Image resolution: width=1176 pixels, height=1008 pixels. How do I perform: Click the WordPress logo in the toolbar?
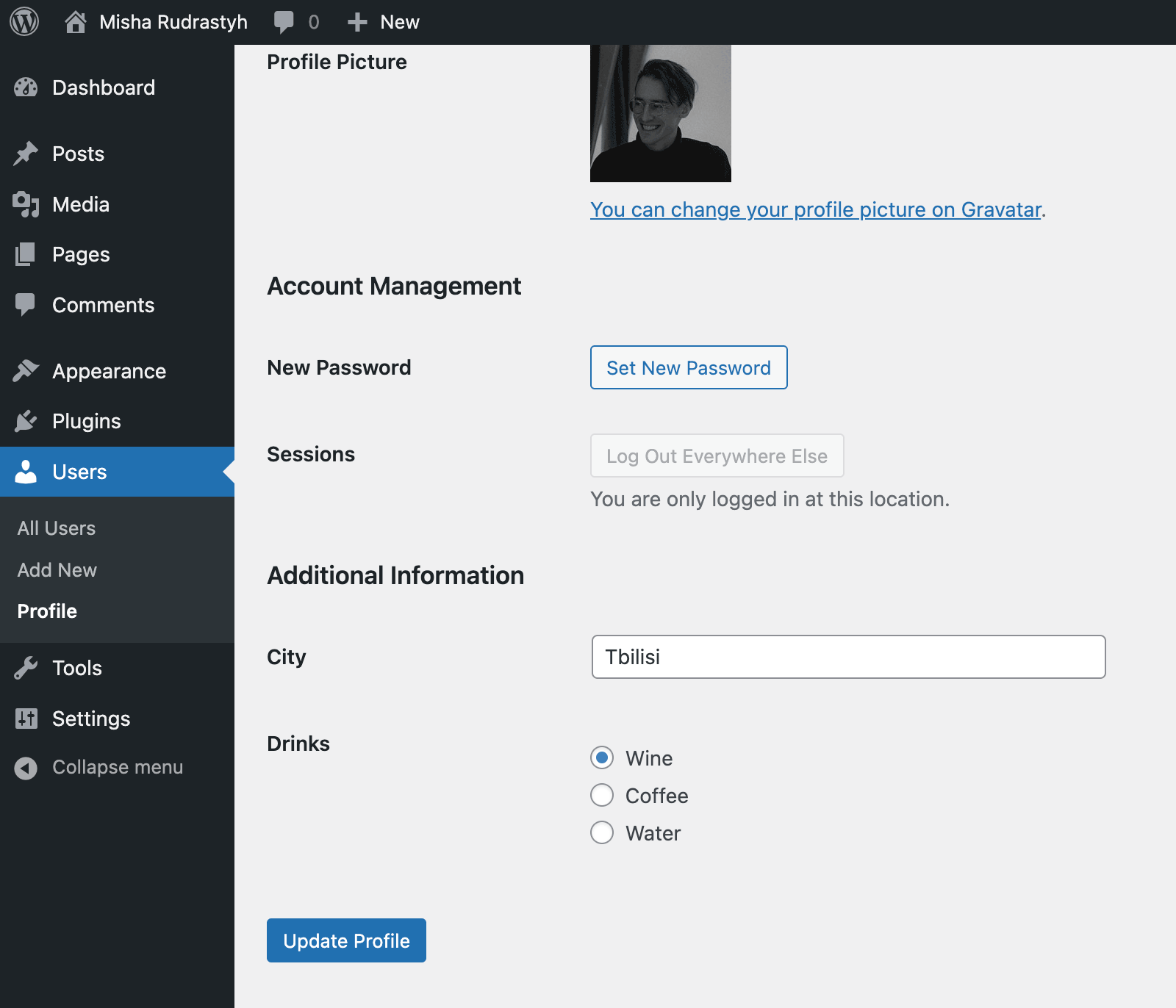[24, 21]
